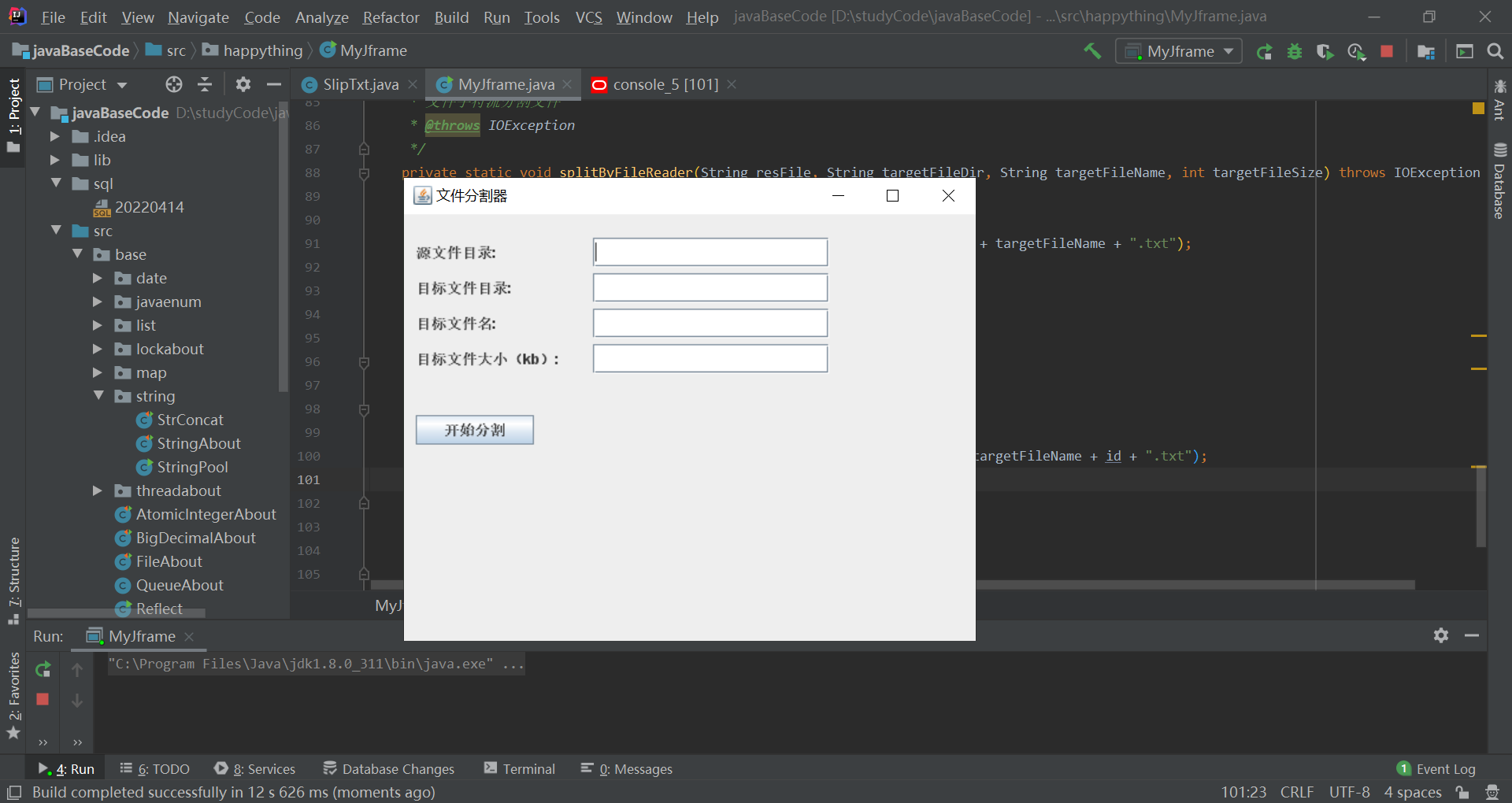Click the 源文件目录 input field

click(710, 252)
